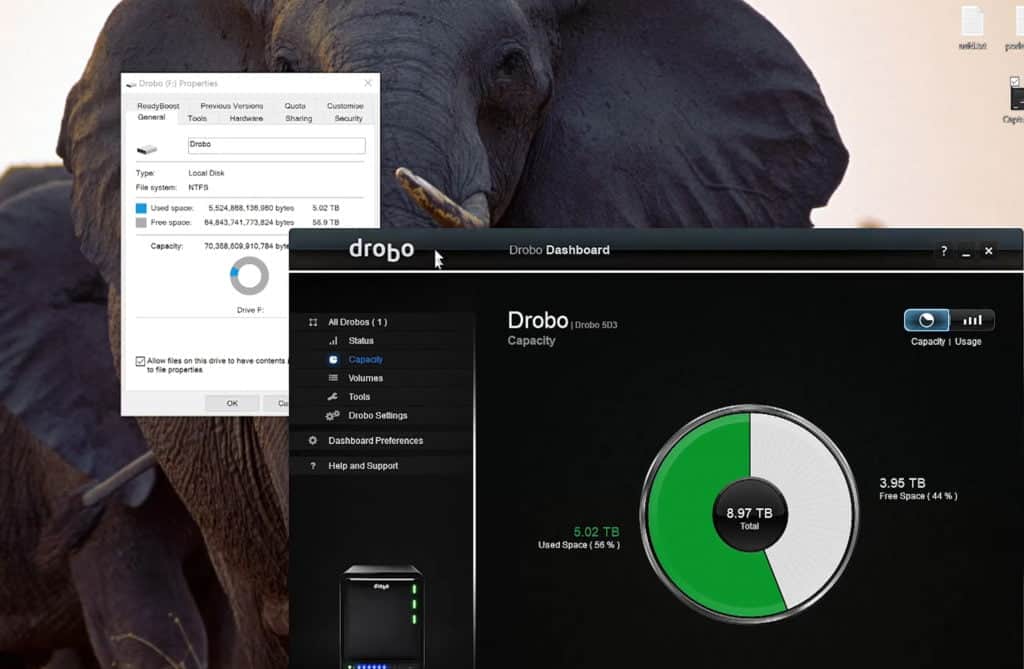Open Drobo Settings page label
The image size is (1024, 669).
click(377, 416)
